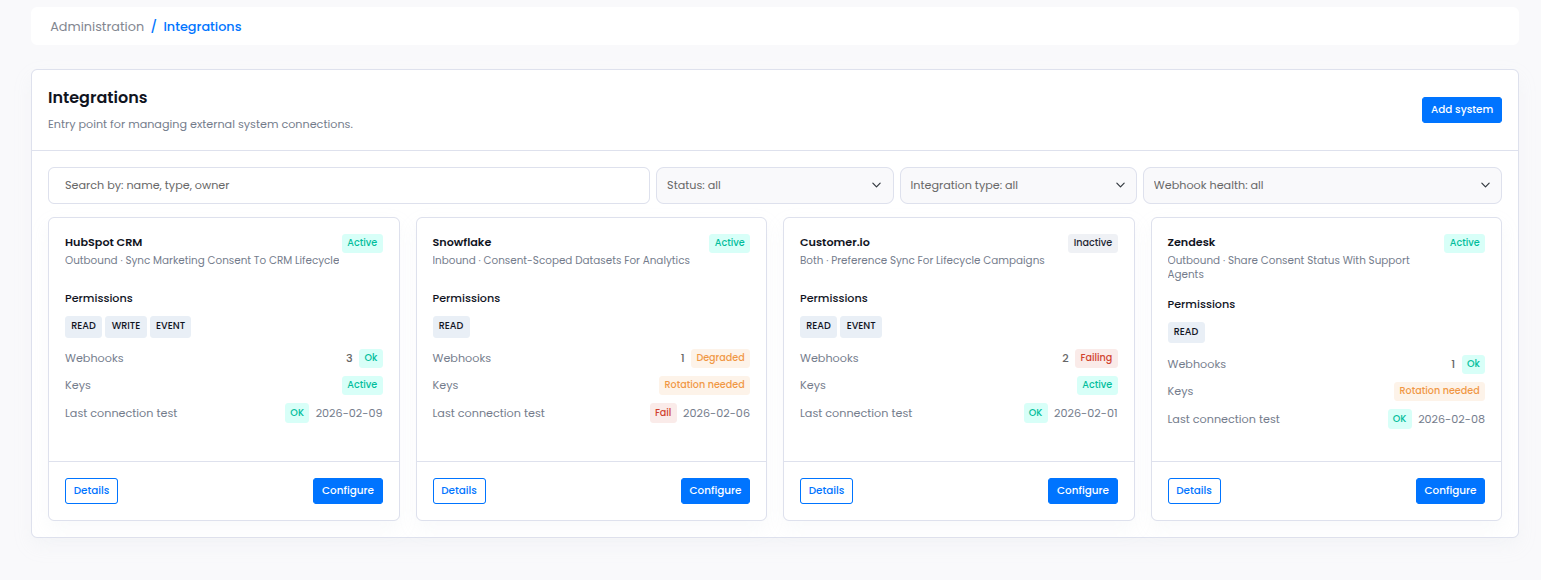Open the Webhook health dropdown
1541x580 pixels.
coord(1321,185)
